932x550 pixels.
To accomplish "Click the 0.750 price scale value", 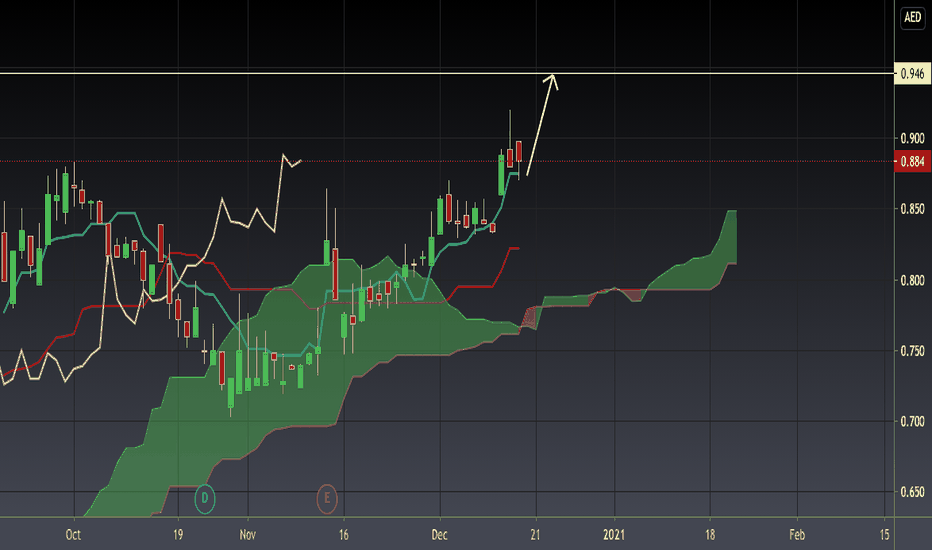I will click(x=912, y=351).
